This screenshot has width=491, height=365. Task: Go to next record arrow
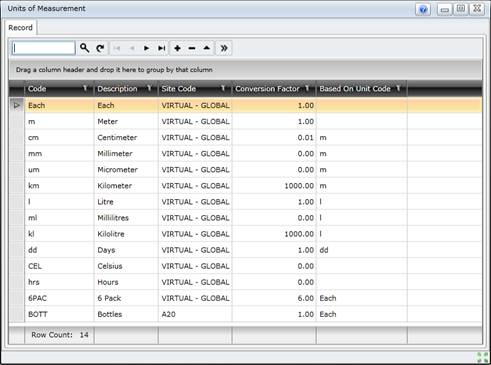pyautogui.click(x=146, y=48)
